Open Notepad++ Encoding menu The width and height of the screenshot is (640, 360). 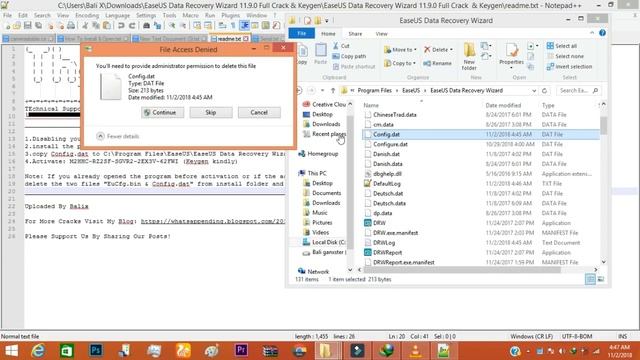87,16
